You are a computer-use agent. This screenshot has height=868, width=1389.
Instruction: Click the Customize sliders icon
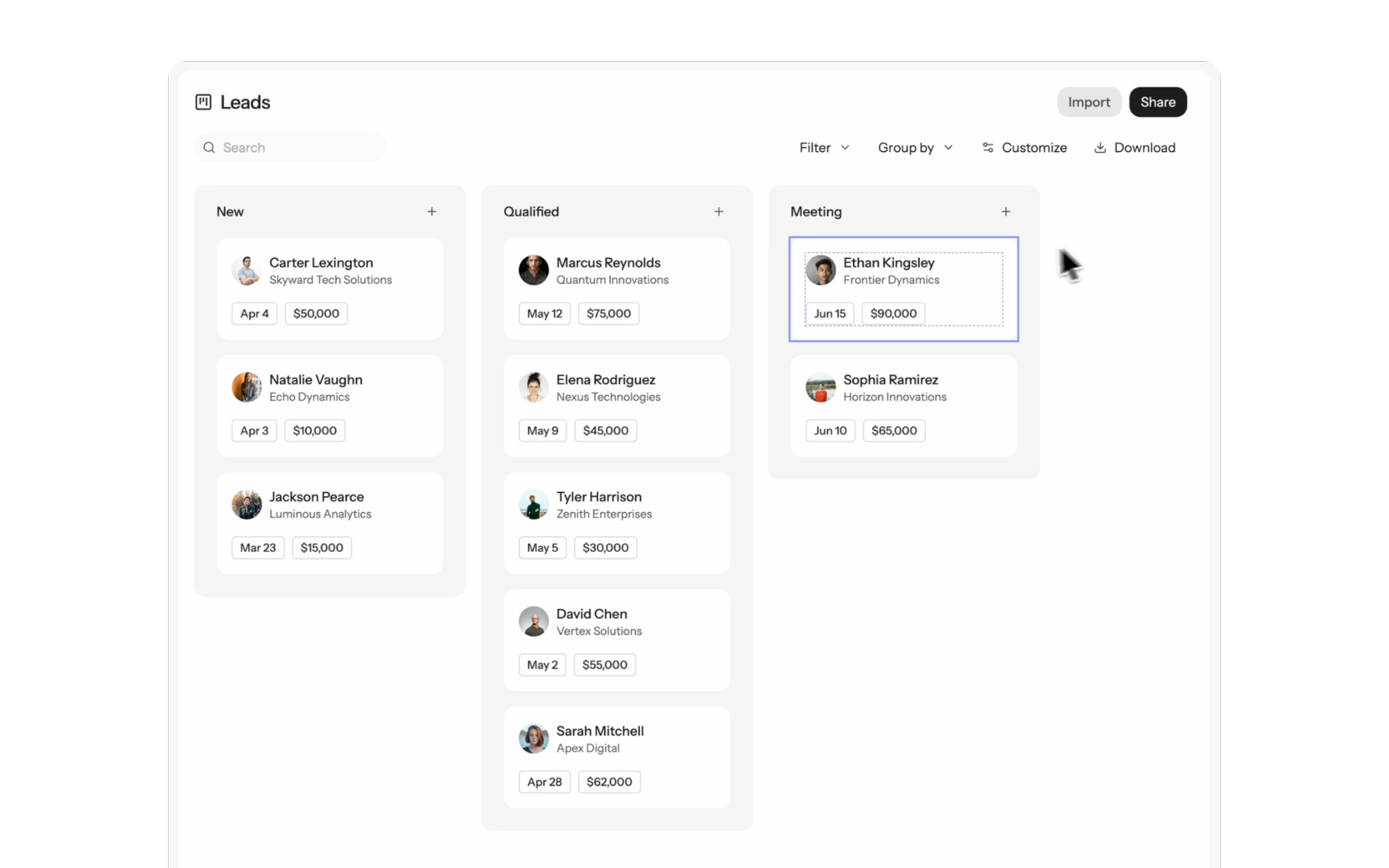coord(988,148)
